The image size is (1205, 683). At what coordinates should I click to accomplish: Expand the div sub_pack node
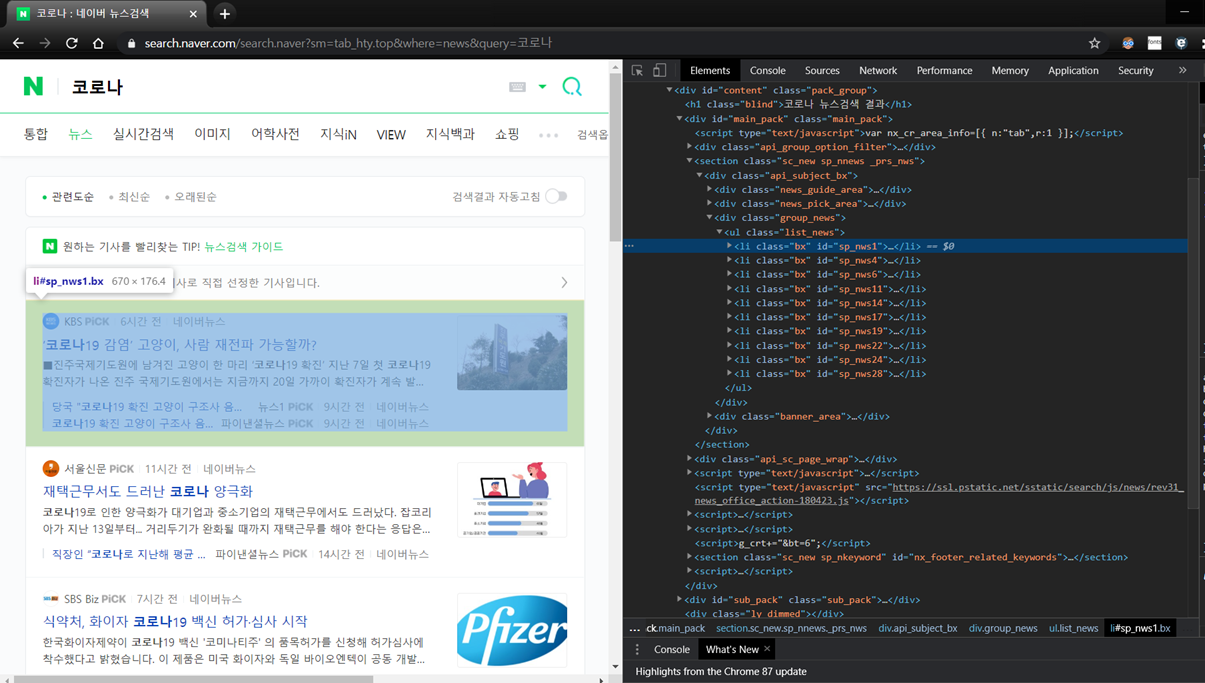pos(679,600)
